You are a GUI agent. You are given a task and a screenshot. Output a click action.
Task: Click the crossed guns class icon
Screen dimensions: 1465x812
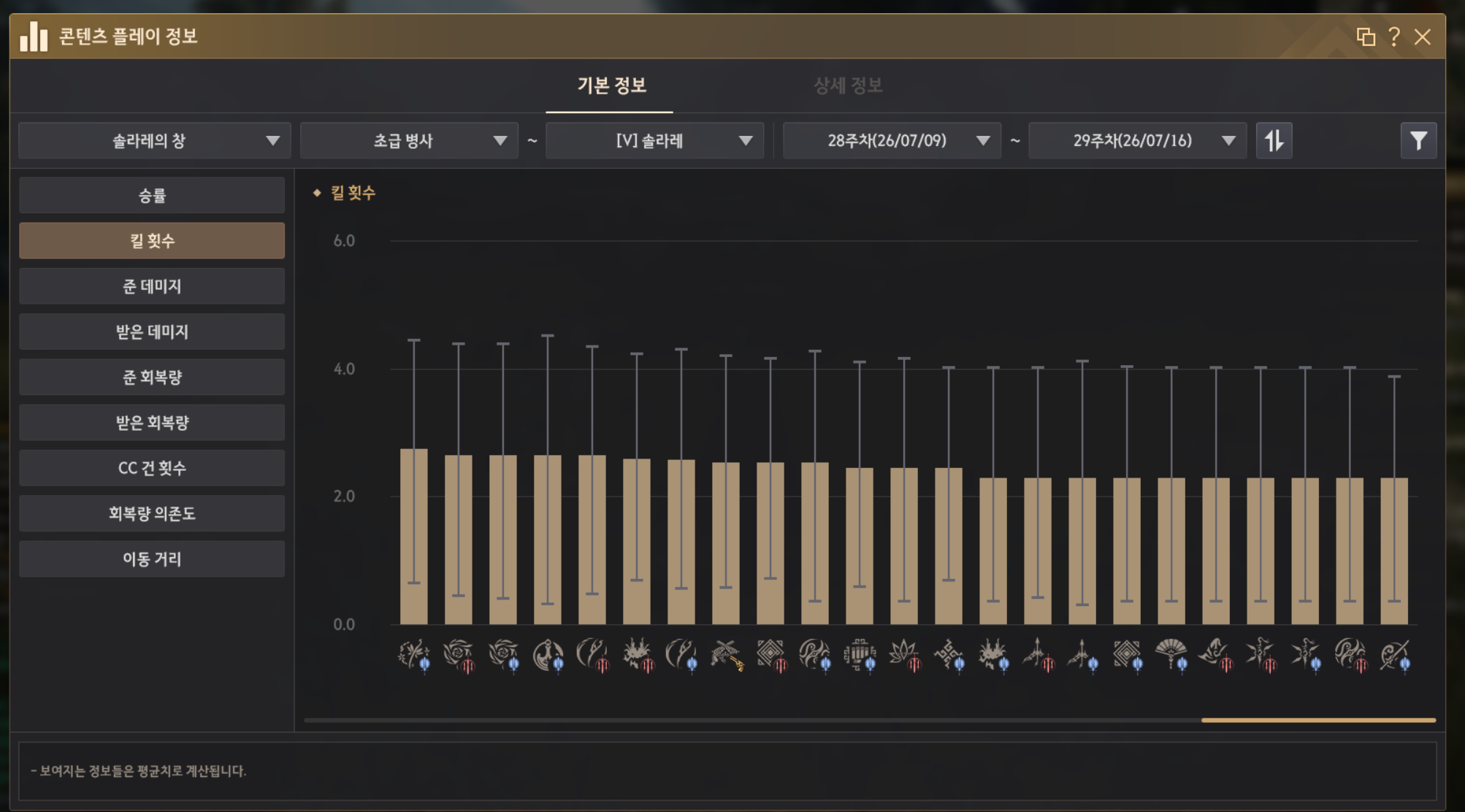coord(726,654)
